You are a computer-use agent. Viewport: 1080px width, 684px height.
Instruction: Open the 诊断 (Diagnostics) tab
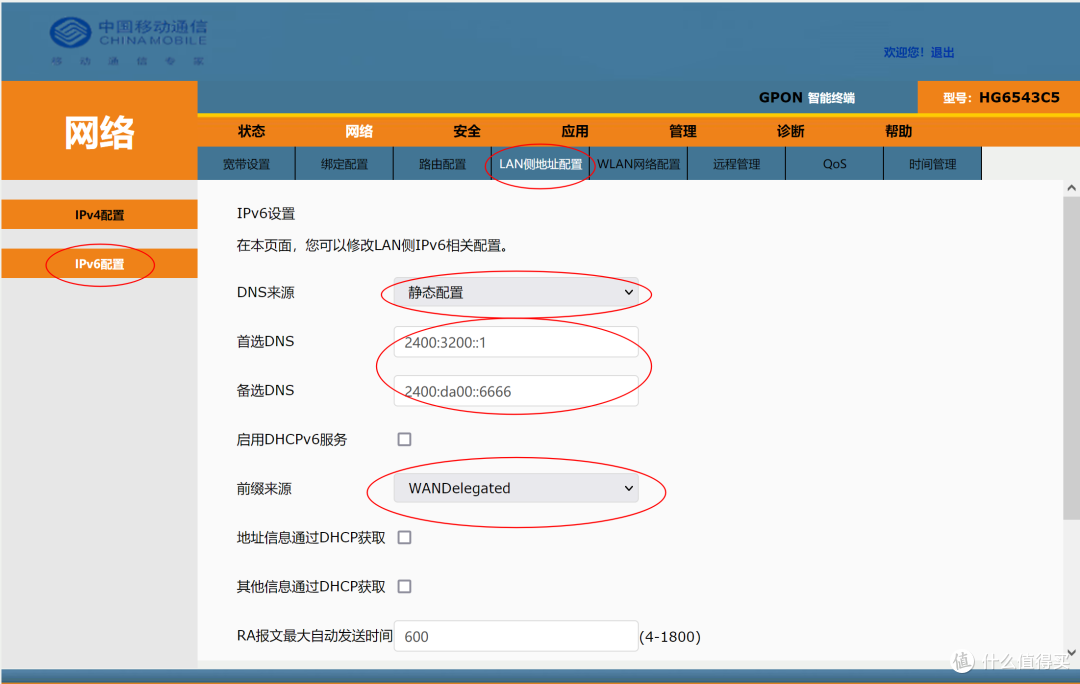click(790, 131)
